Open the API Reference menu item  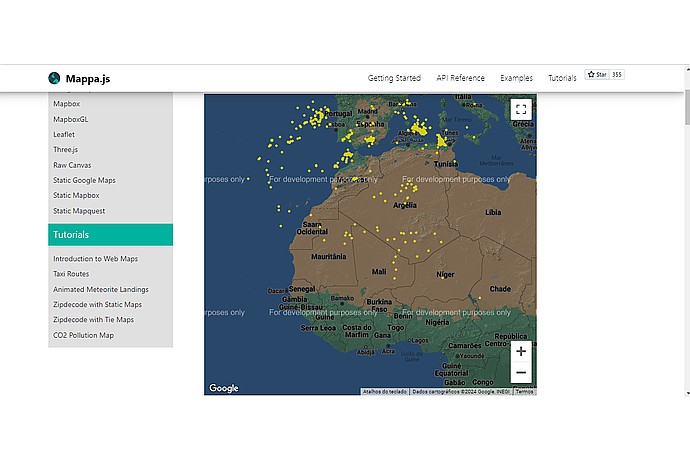pyautogui.click(x=460, y=78)
